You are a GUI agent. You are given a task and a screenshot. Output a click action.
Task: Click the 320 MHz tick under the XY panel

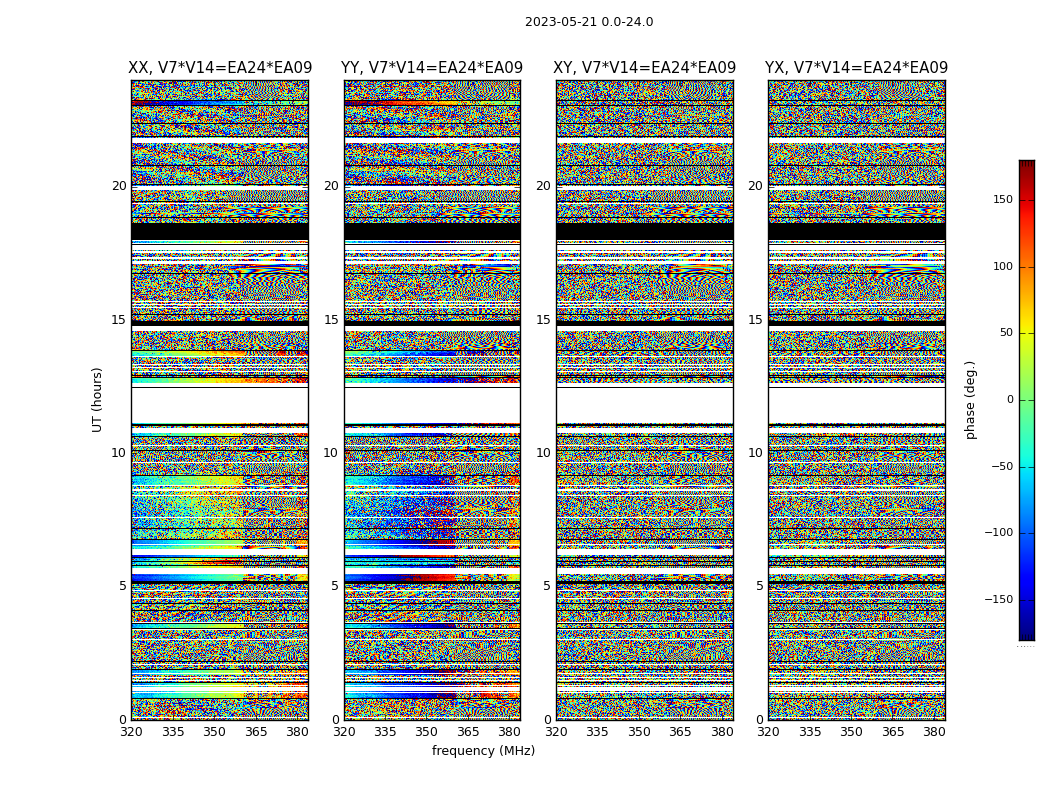[x=556, y=732]
